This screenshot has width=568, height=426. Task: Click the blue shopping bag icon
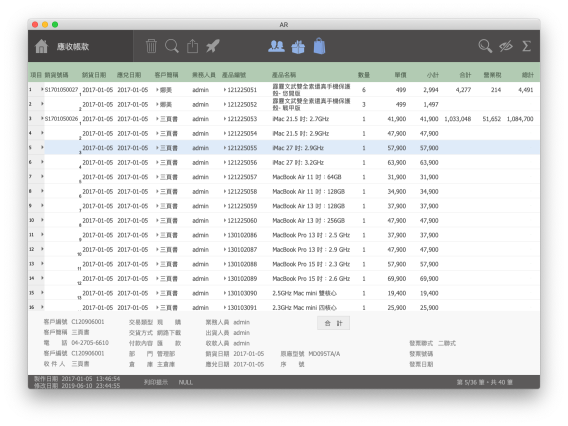click(x=320, y=46)
